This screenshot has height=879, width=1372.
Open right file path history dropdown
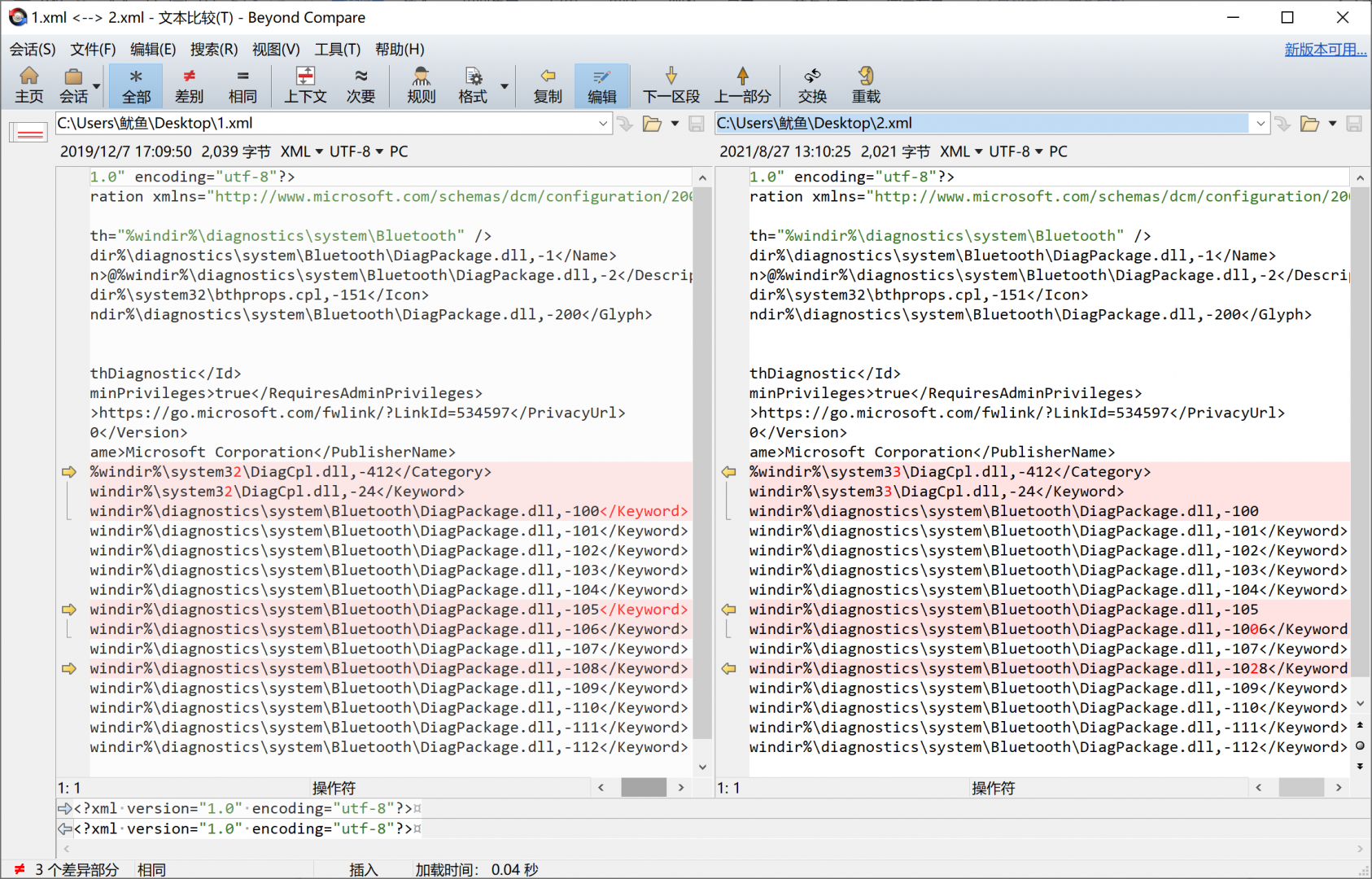pos(1261,124)
